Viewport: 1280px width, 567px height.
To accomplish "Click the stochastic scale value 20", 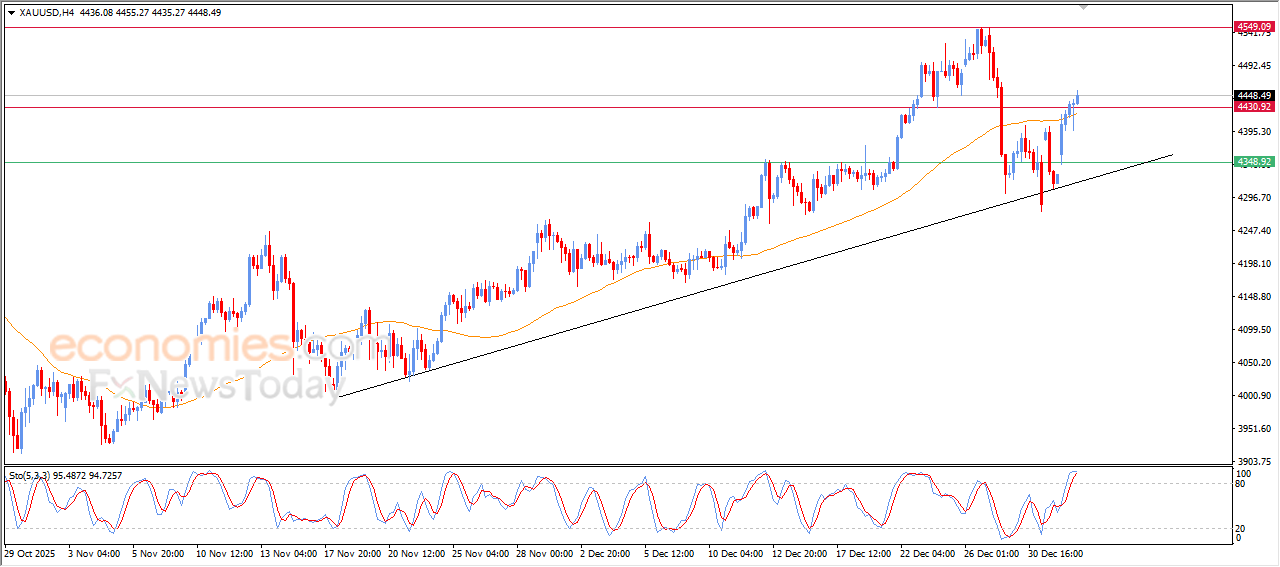I will pyautogui.click(x=1242, y=528).
